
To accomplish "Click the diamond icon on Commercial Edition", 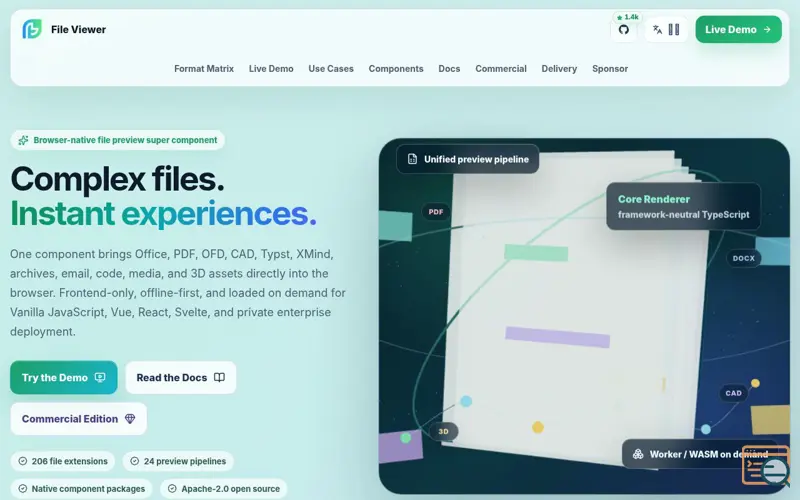I will [x=130, y=419].
